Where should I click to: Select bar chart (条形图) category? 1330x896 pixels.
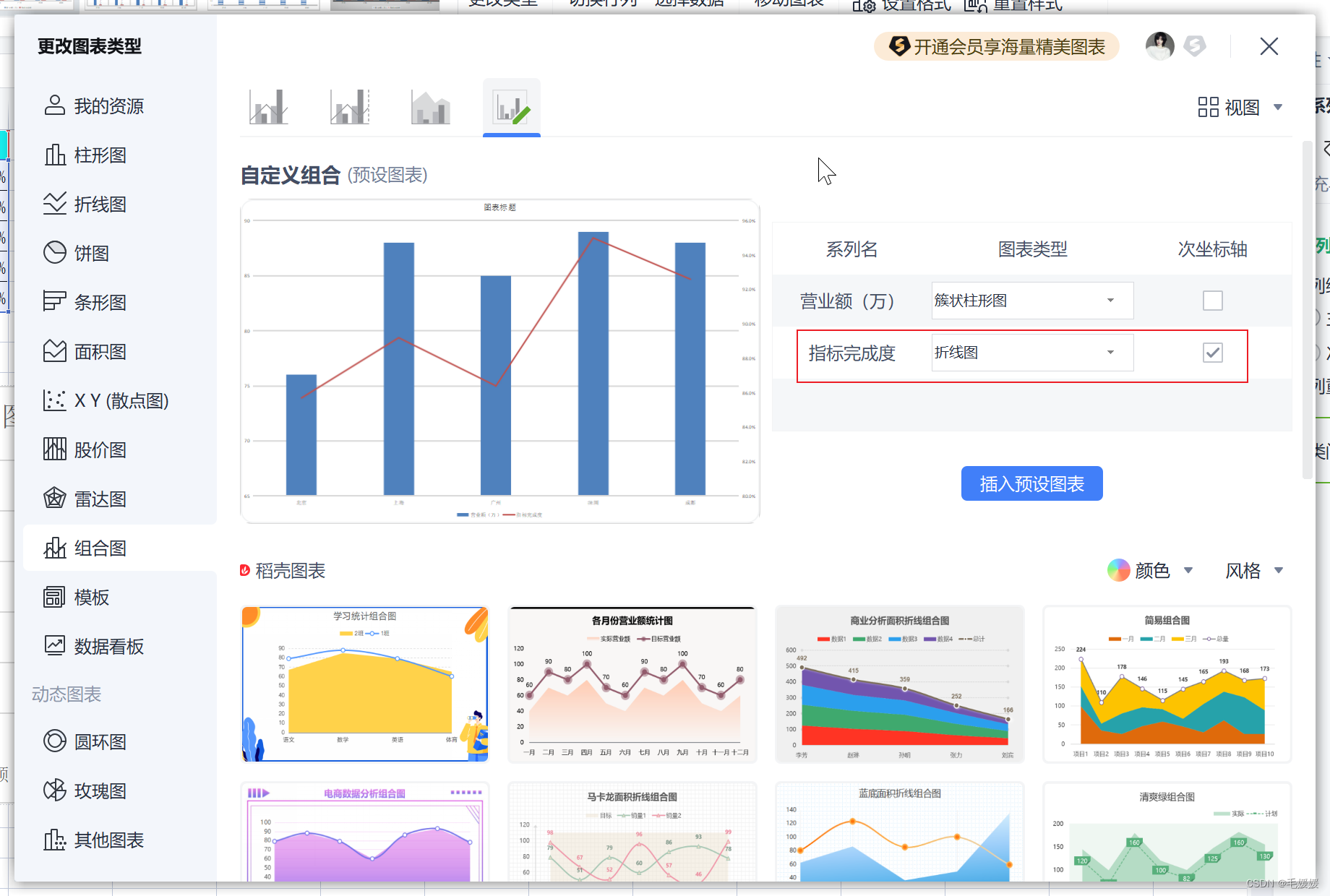tap(85, 303)
